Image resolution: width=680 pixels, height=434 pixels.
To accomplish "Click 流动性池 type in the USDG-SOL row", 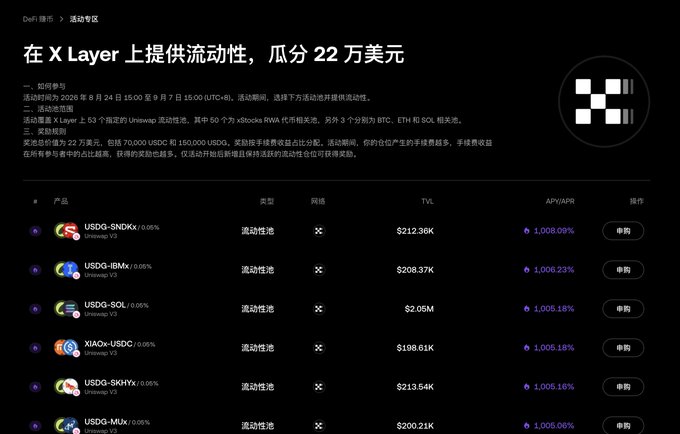I will click(258, 309).
